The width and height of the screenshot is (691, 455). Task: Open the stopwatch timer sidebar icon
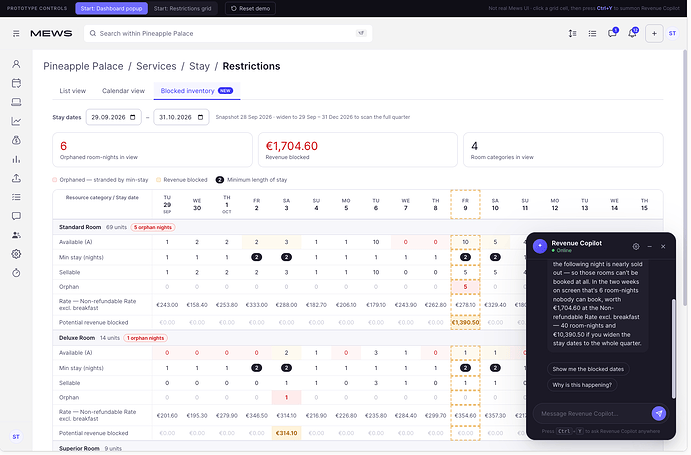pyautogui.click(x=16, y=273)
